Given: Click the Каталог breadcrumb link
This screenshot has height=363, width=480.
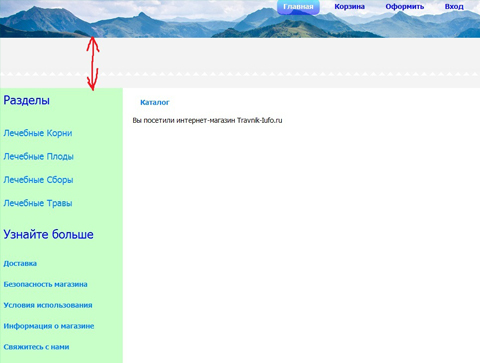Looking at the screenshot, I should (x=155, y=102).
